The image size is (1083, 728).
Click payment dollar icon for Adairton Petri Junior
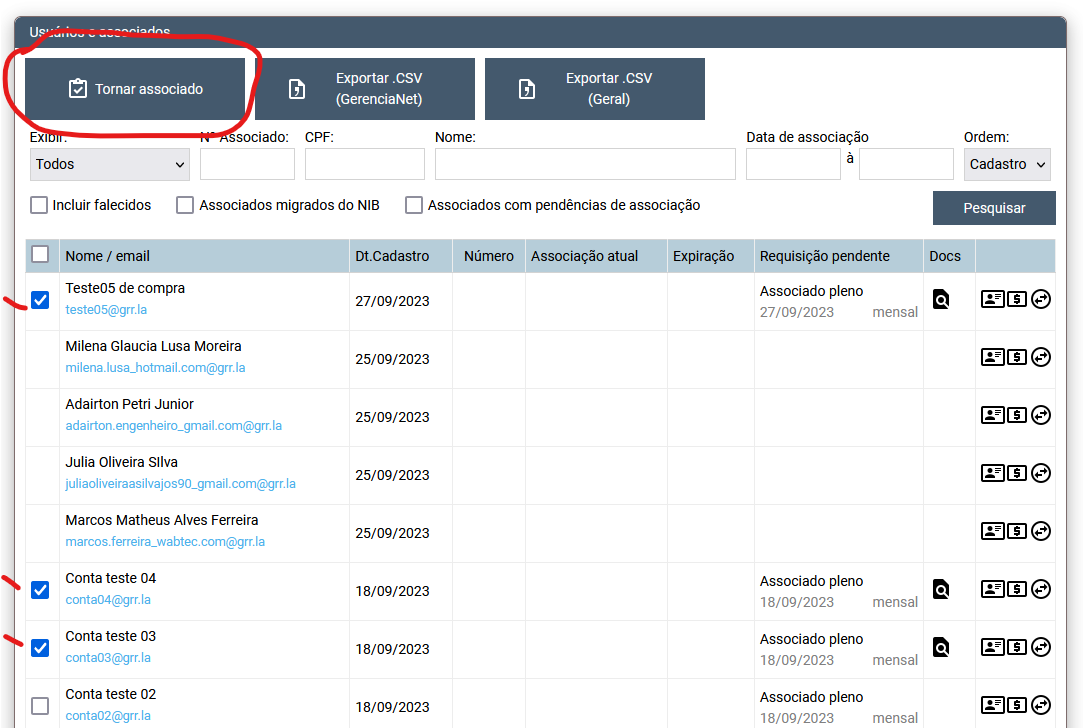tap(1017, 416)
